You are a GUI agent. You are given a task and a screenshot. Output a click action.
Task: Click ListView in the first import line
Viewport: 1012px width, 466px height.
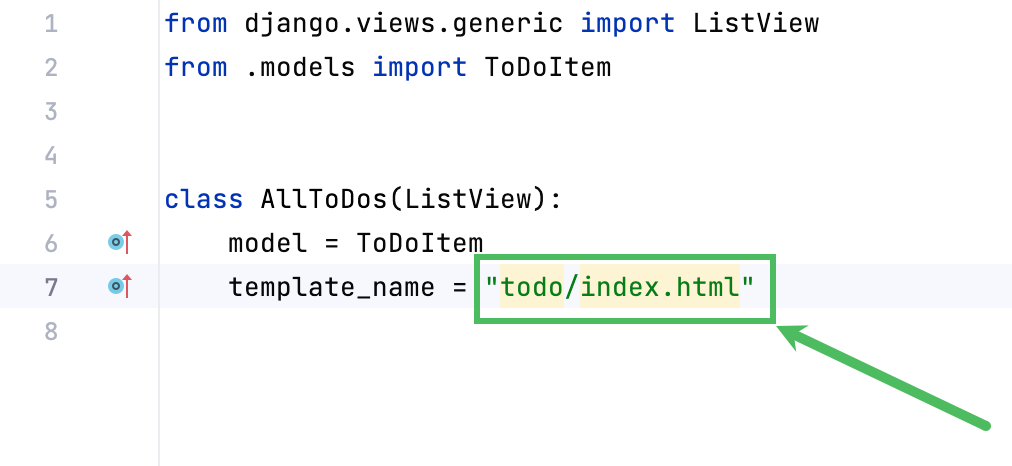[756, 23]
